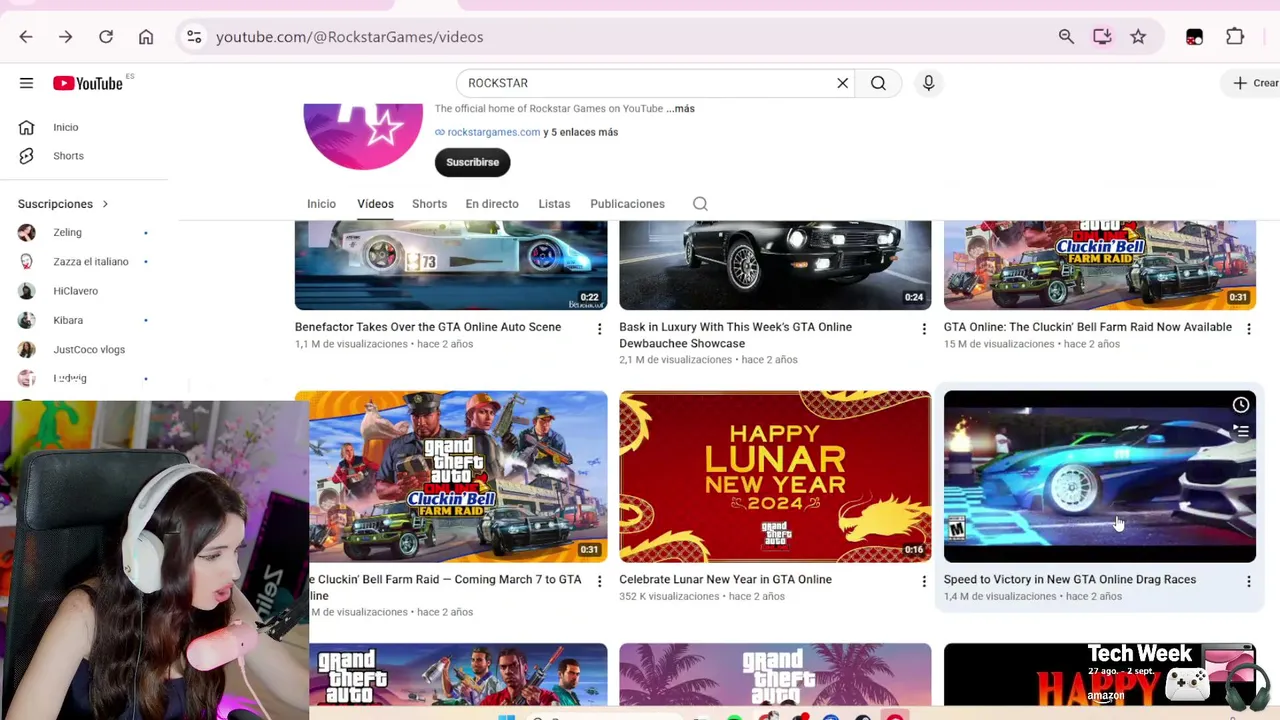1280x720 pixels.
Task: View site information icon beside the URL
Action: pos(194,37)
